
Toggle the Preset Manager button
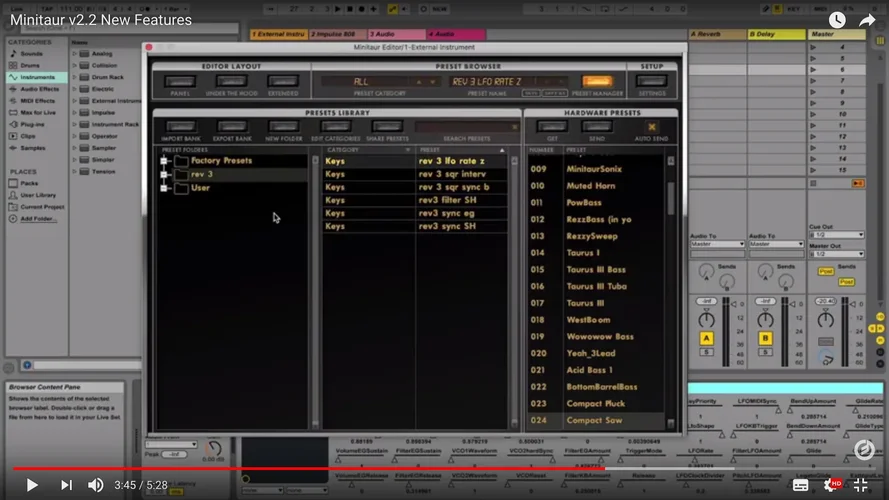tap(597, 82)
